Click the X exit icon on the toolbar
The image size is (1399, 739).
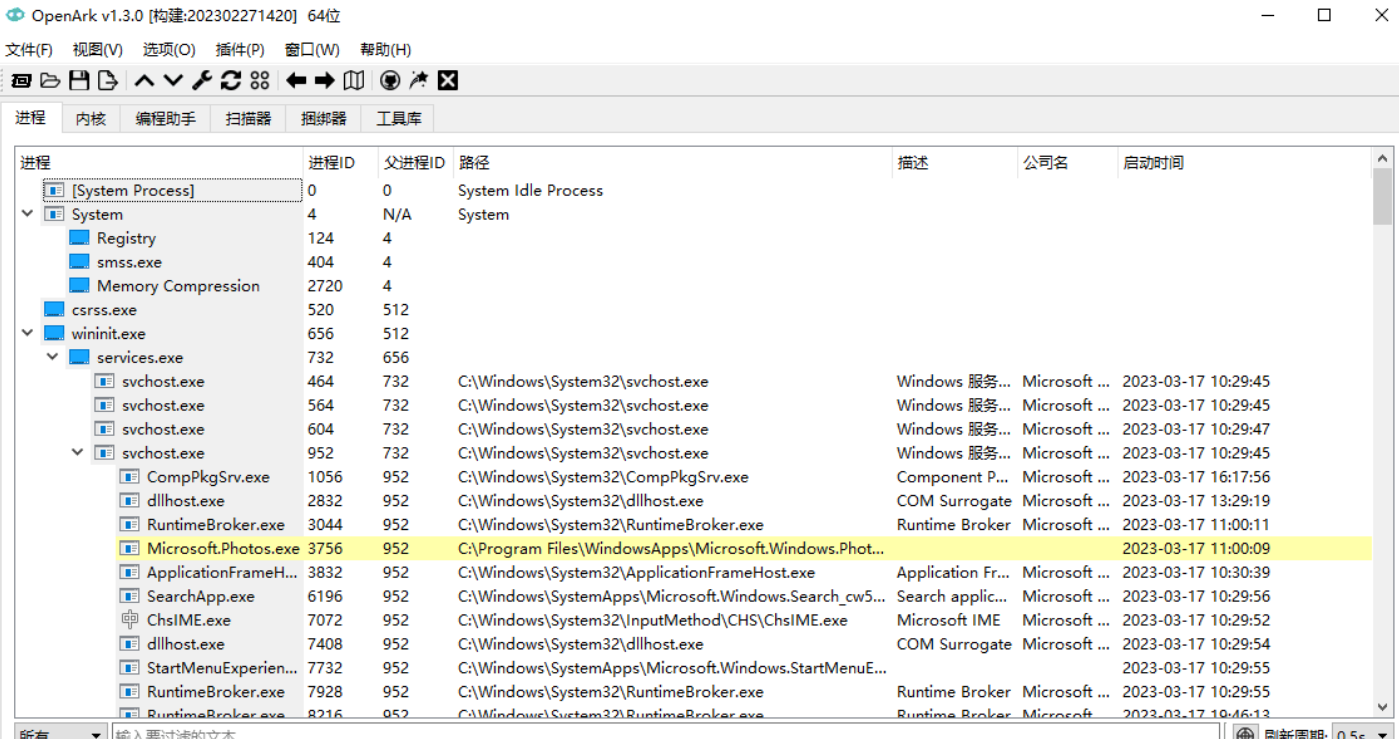pos(446,80)
